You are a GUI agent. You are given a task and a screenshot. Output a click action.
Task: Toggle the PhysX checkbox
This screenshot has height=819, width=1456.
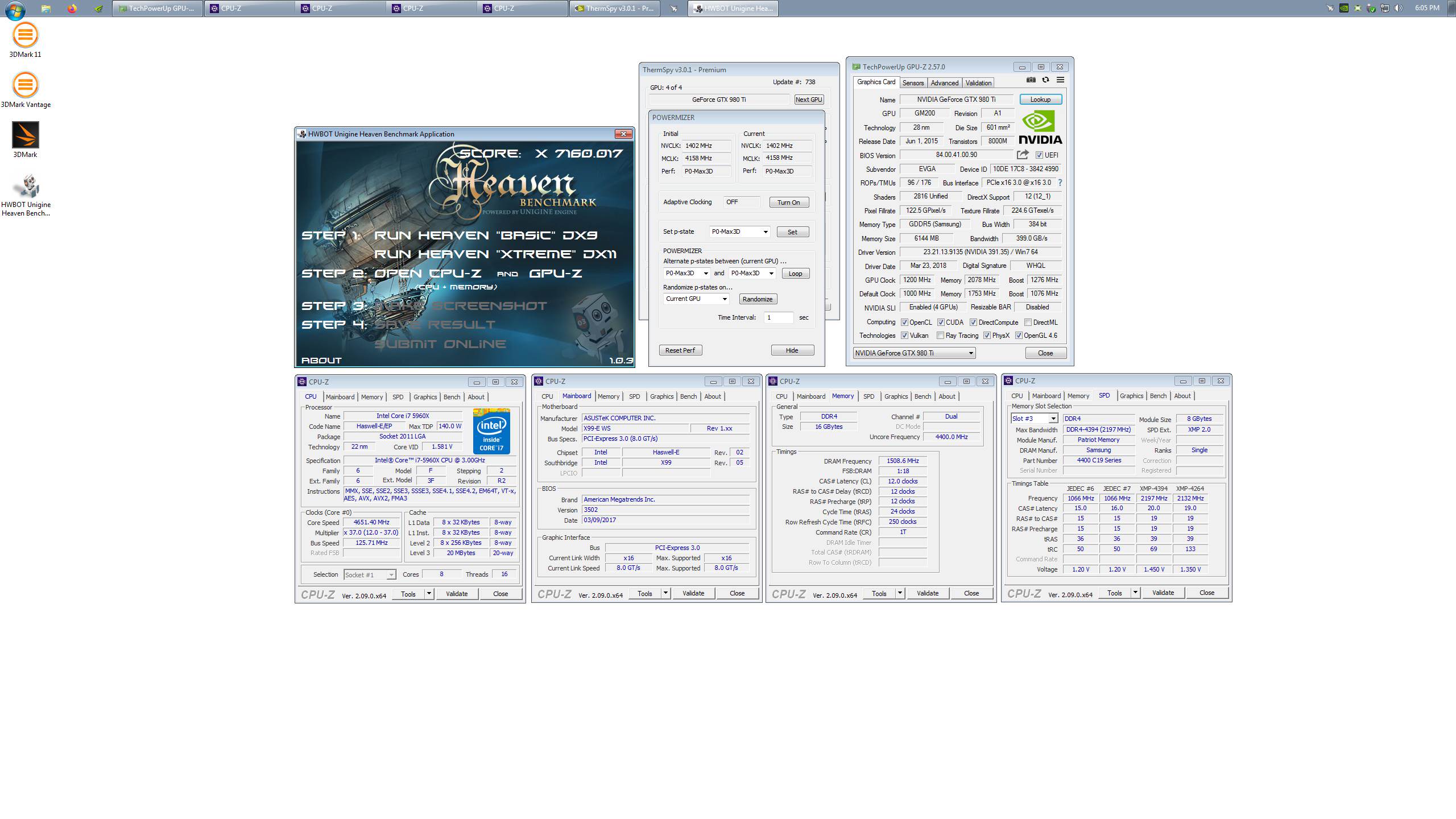[x=987, y=336]
